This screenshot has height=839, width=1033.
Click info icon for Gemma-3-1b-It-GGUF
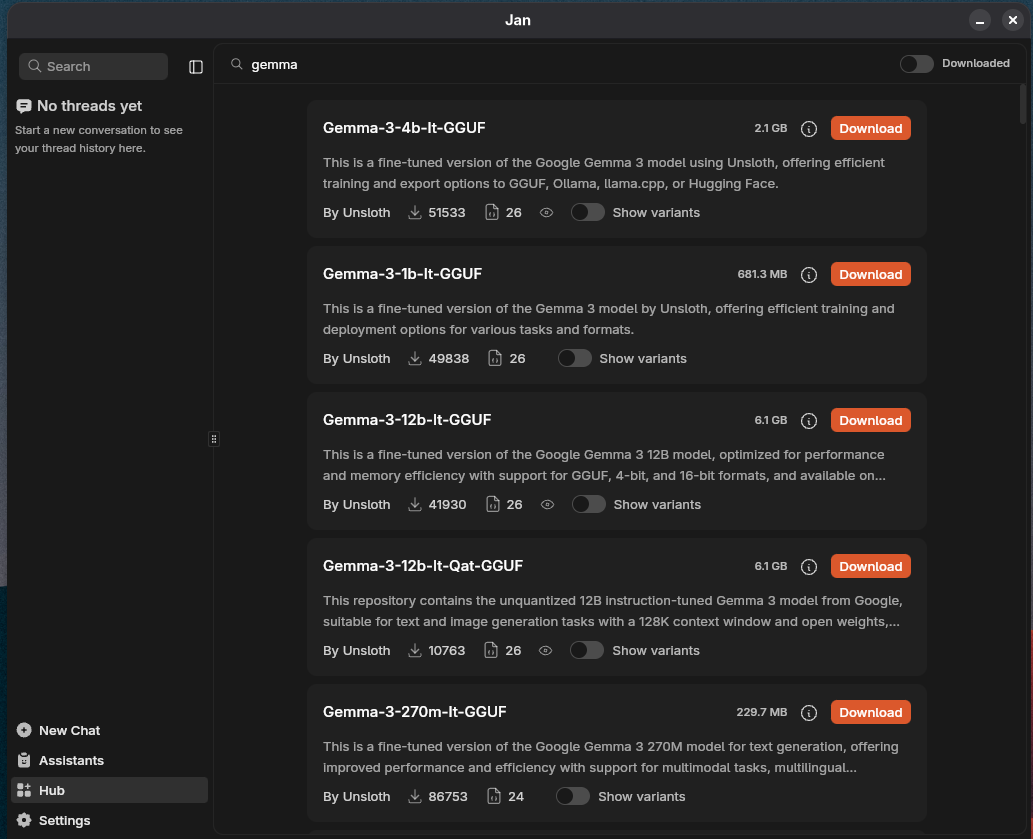(810, 275)
